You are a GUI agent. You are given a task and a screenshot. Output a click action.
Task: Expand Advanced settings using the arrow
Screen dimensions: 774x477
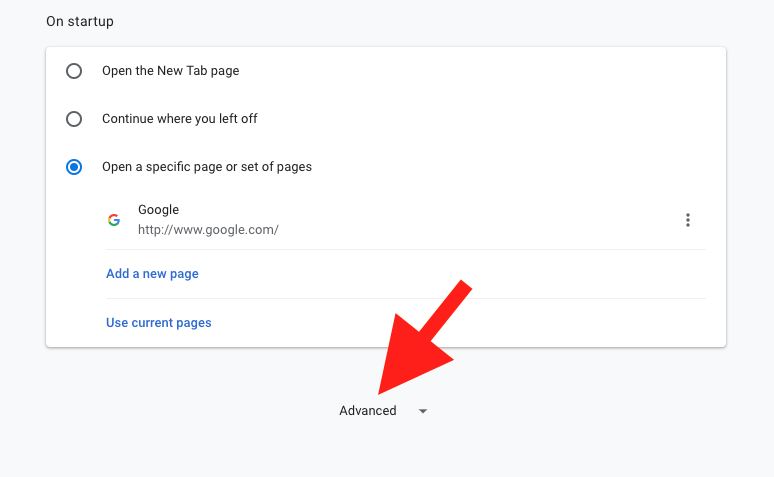pyautogui.click(x=423, y=411)
